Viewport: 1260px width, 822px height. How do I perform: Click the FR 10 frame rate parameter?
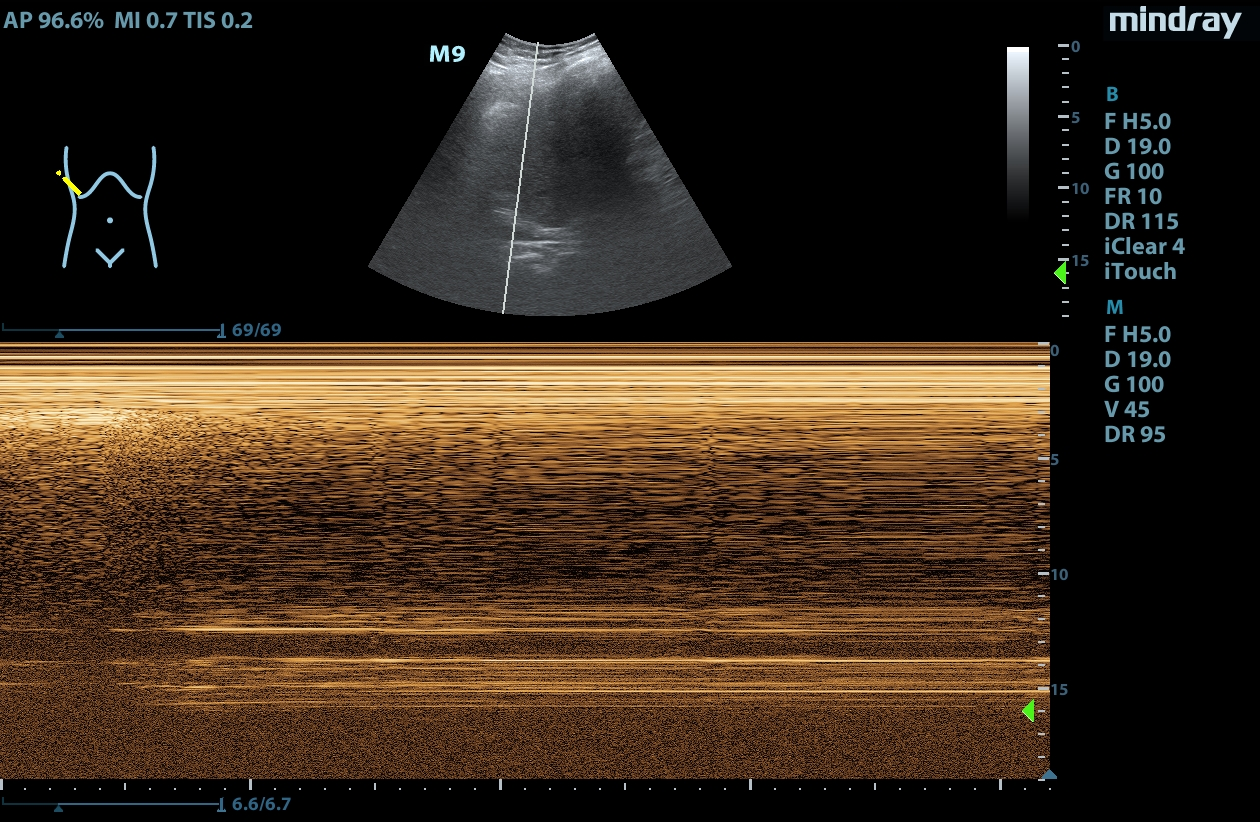pos(1132,196)
